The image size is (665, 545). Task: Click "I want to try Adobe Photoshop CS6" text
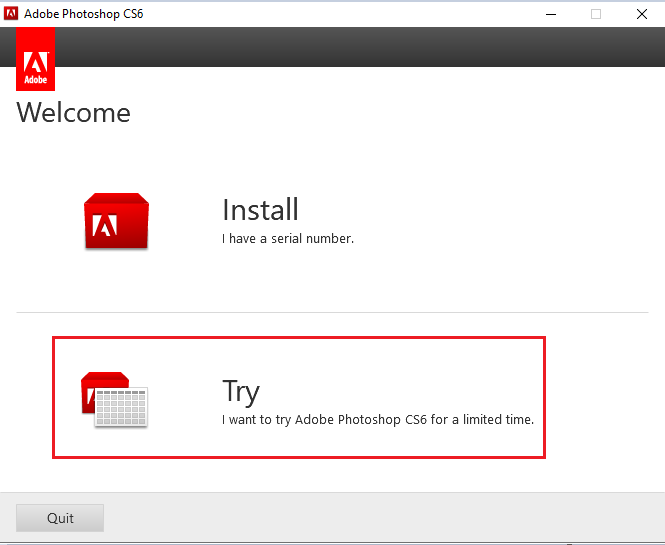coord(324,419)
